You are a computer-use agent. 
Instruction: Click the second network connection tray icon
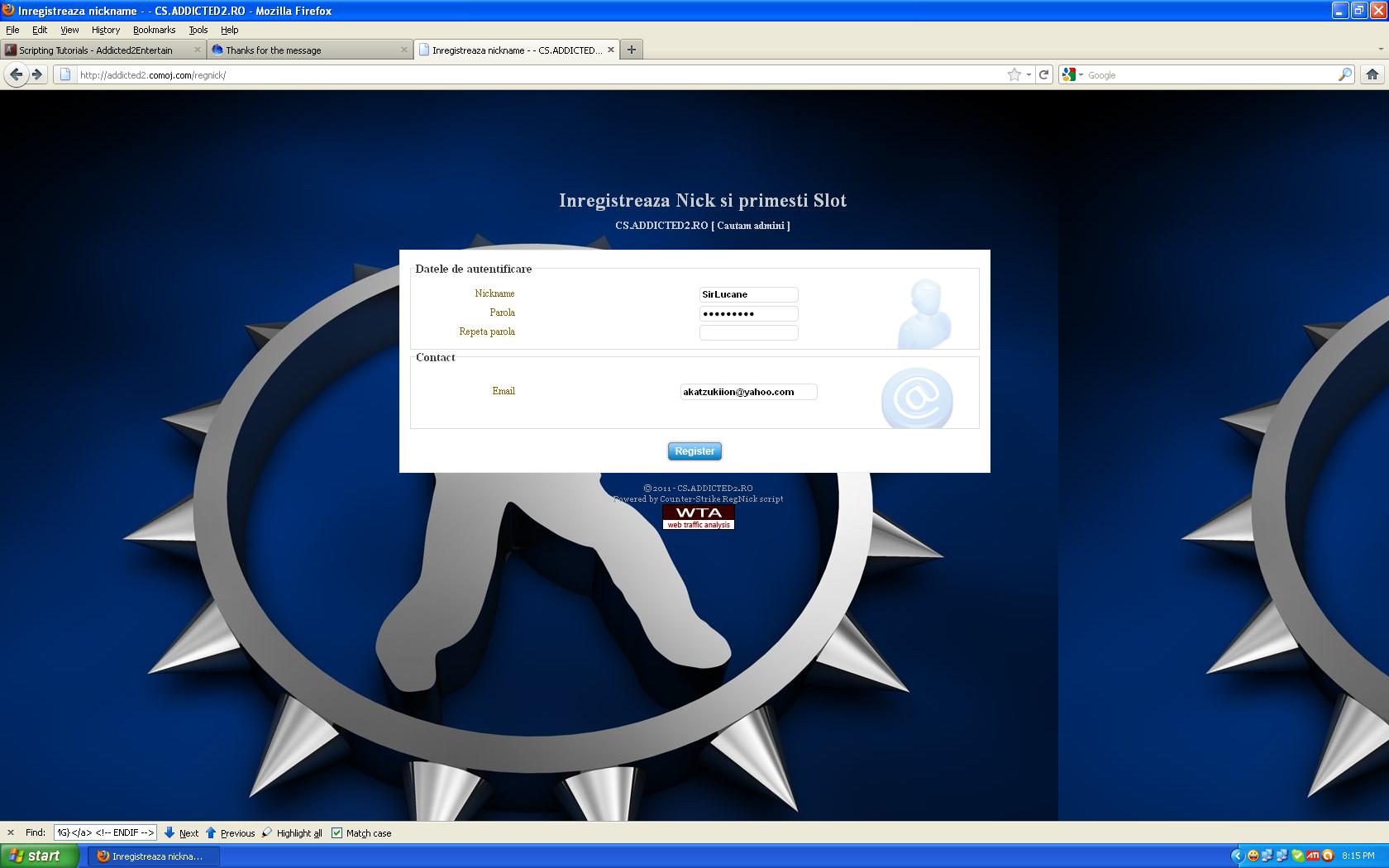pos(1282,856)
